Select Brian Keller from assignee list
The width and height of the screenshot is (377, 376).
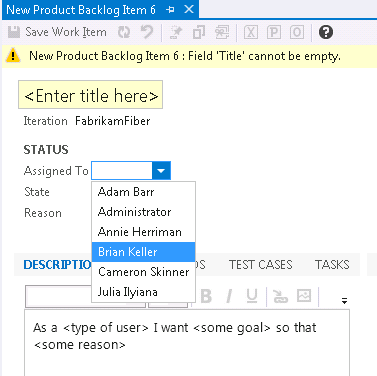(143, 252)
